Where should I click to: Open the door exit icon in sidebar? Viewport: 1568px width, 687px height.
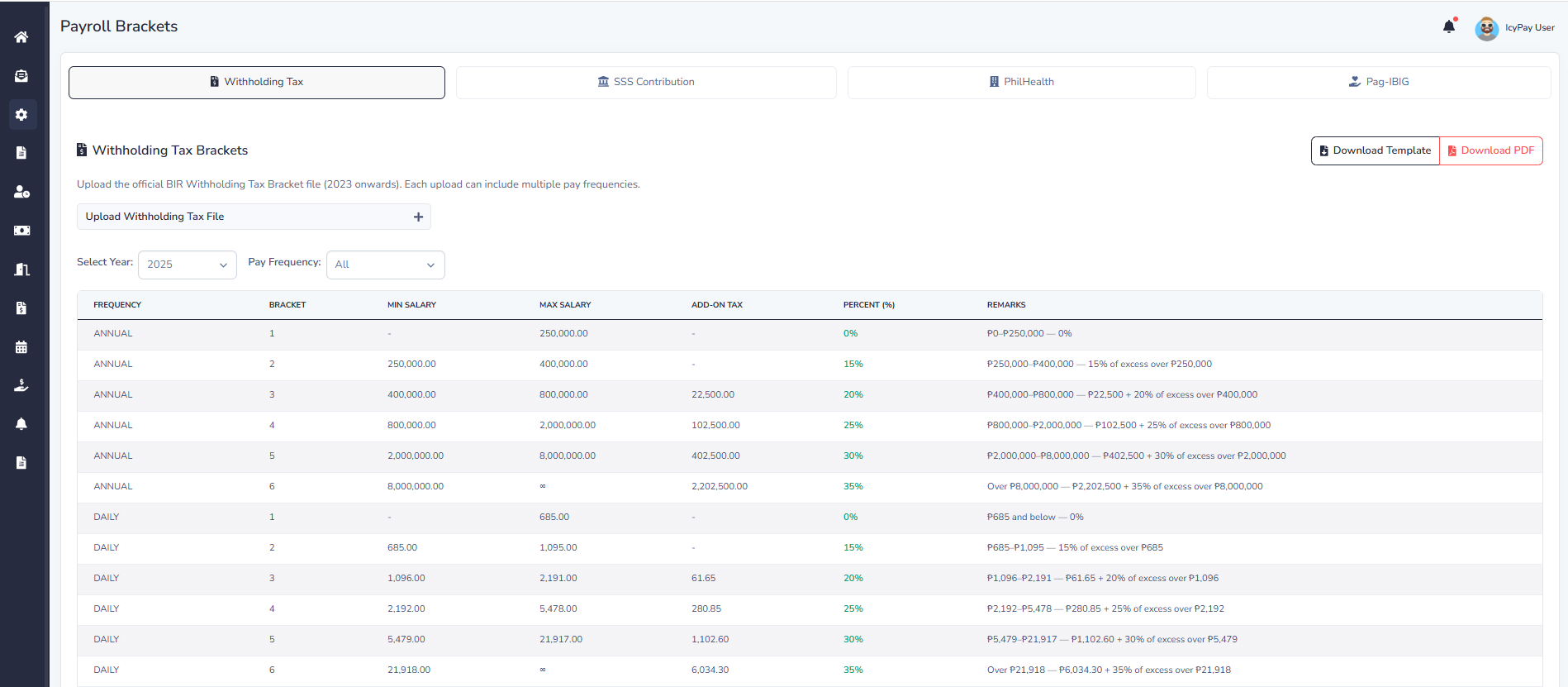click(x=21, y=270)
